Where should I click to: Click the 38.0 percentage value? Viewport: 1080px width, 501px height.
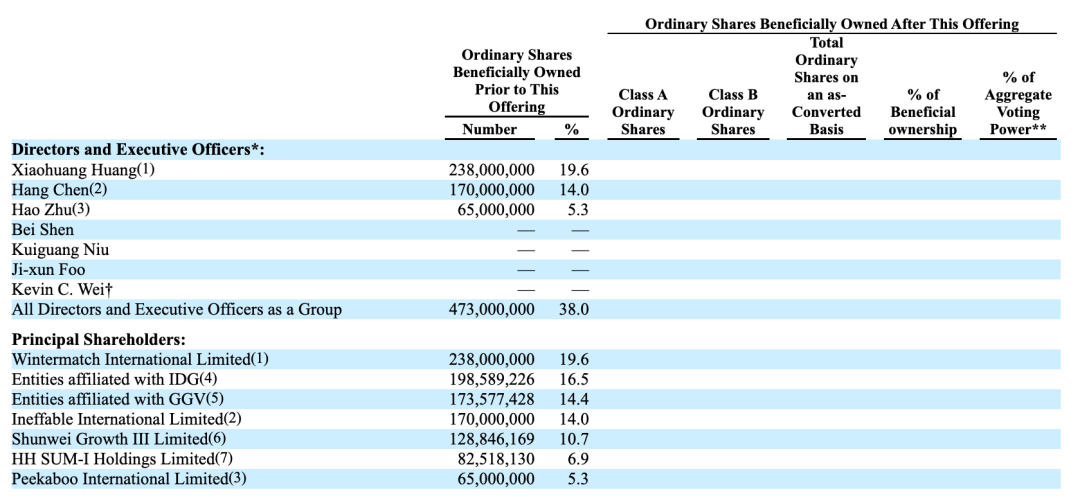coord(574,309)
